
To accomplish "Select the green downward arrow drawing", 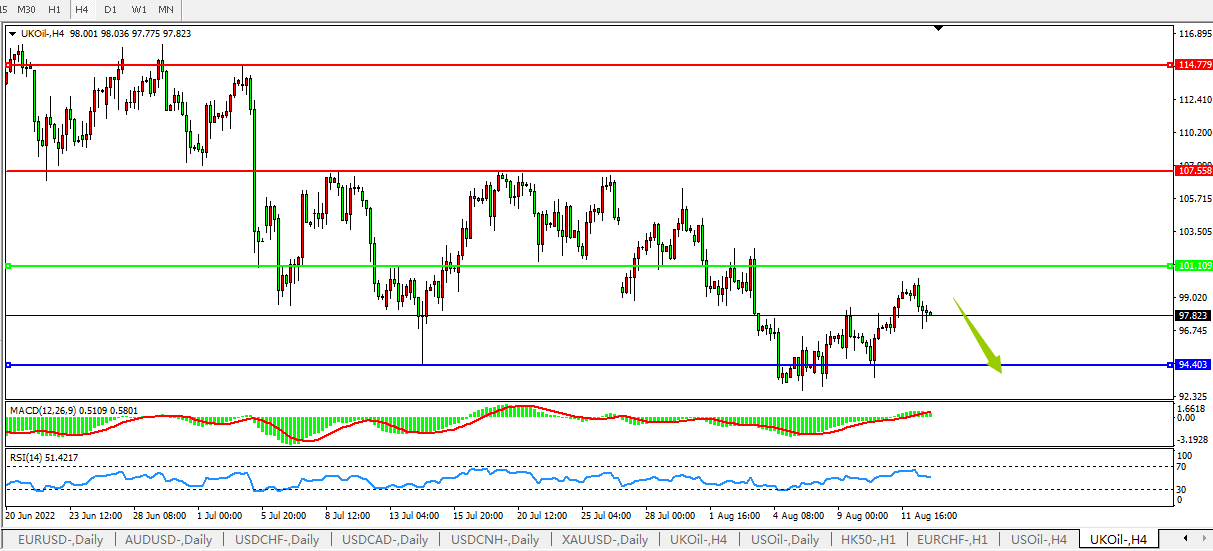I will tap(978, 336).
